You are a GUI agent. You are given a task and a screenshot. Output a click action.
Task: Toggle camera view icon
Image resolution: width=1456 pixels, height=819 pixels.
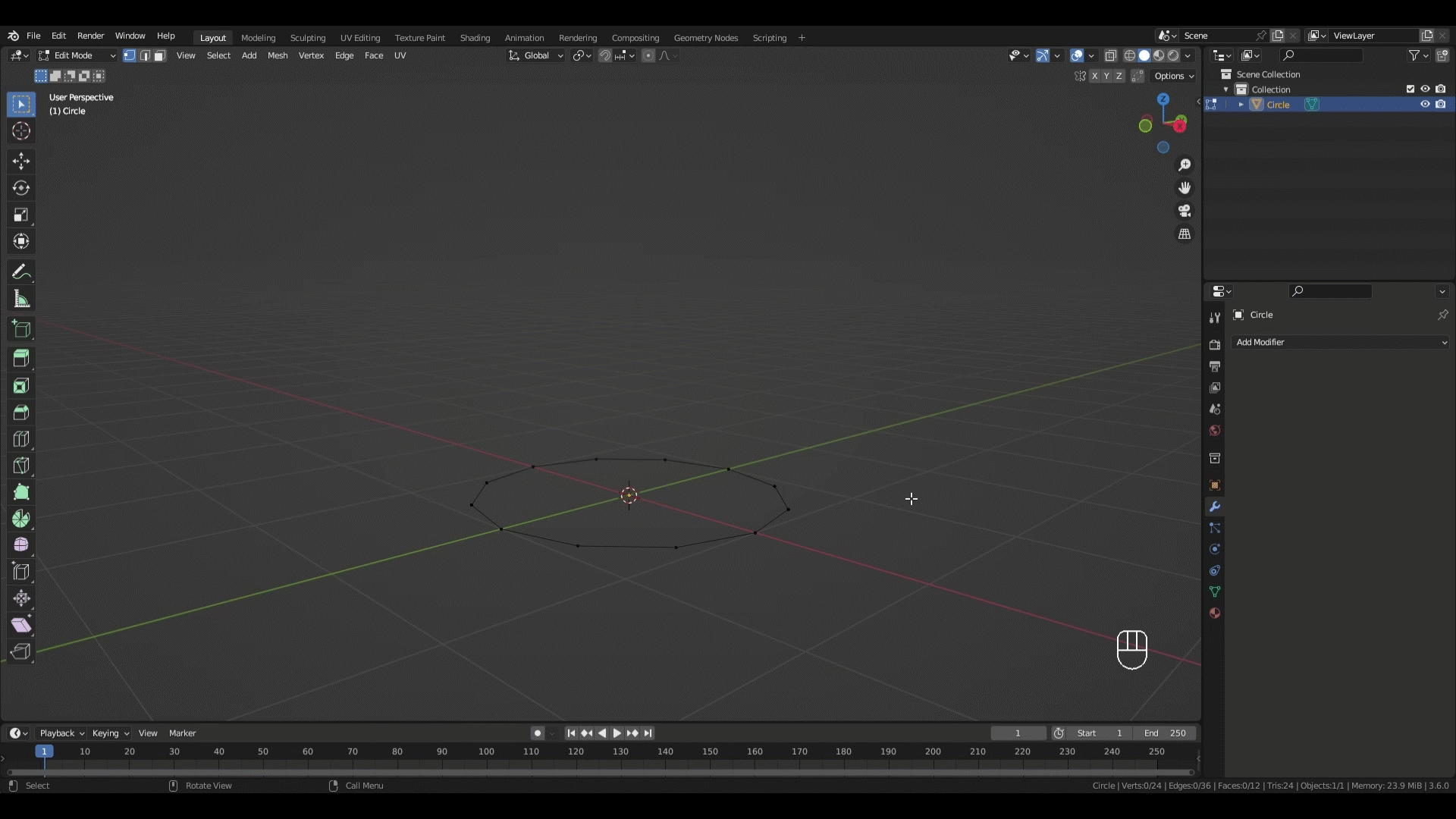pos(1185,211)
